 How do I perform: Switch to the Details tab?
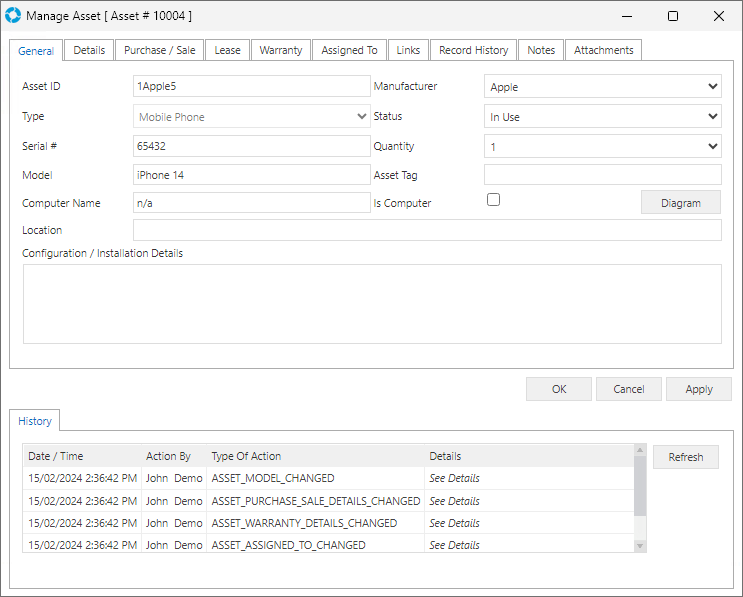click(x=89, y=50)
